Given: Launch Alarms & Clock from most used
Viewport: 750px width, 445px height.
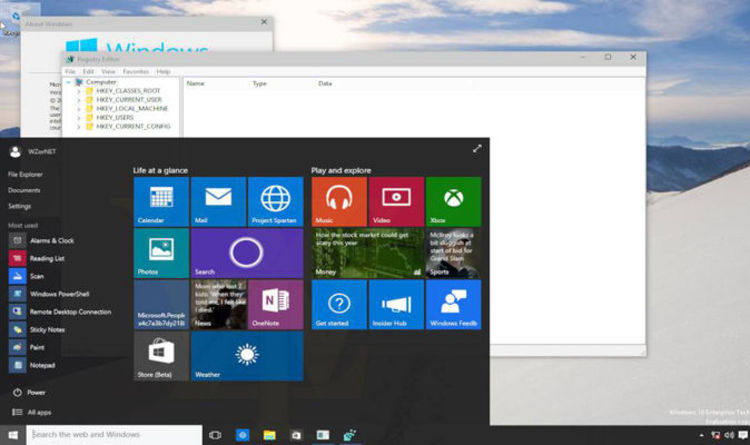Looking at the screenshot, I should click(x=41, y=241).
